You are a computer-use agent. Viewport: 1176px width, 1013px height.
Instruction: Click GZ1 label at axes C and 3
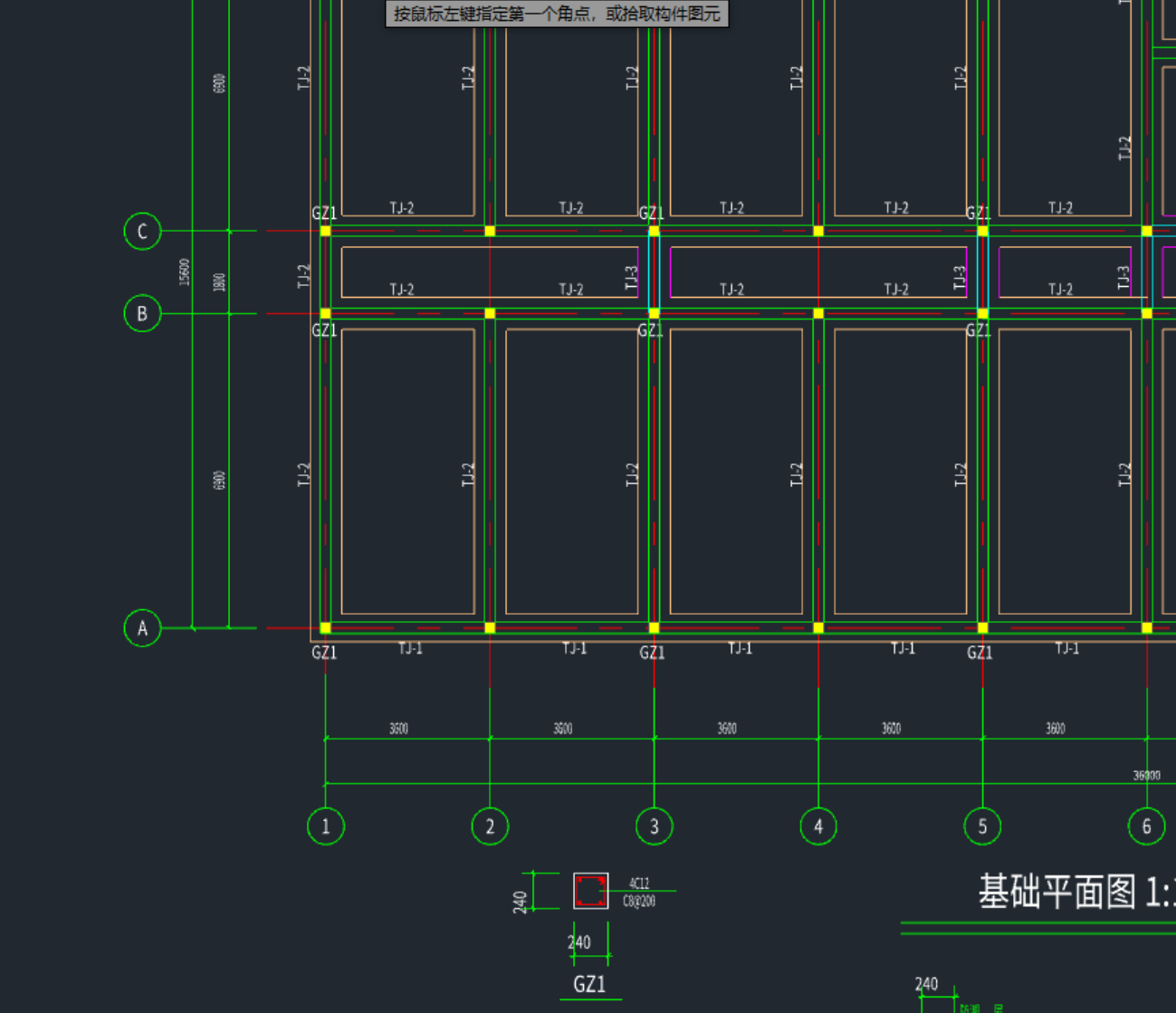pos(652,214)
